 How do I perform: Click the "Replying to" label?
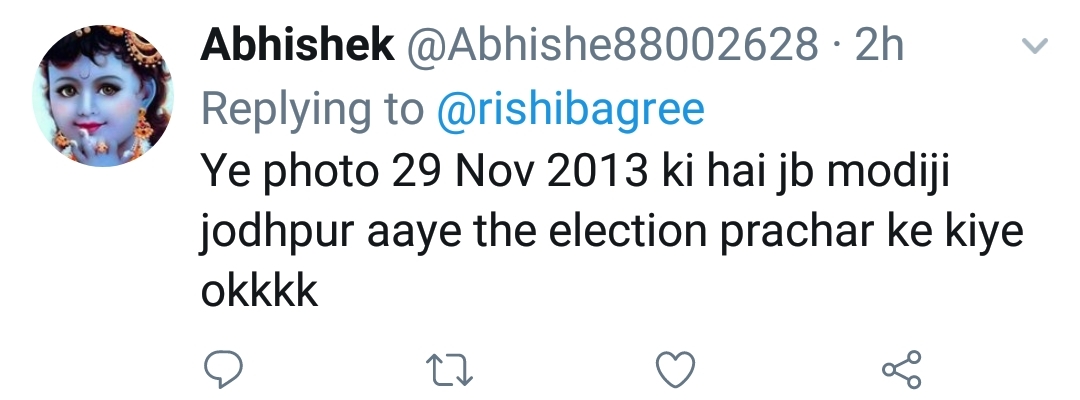click(314, 111)
